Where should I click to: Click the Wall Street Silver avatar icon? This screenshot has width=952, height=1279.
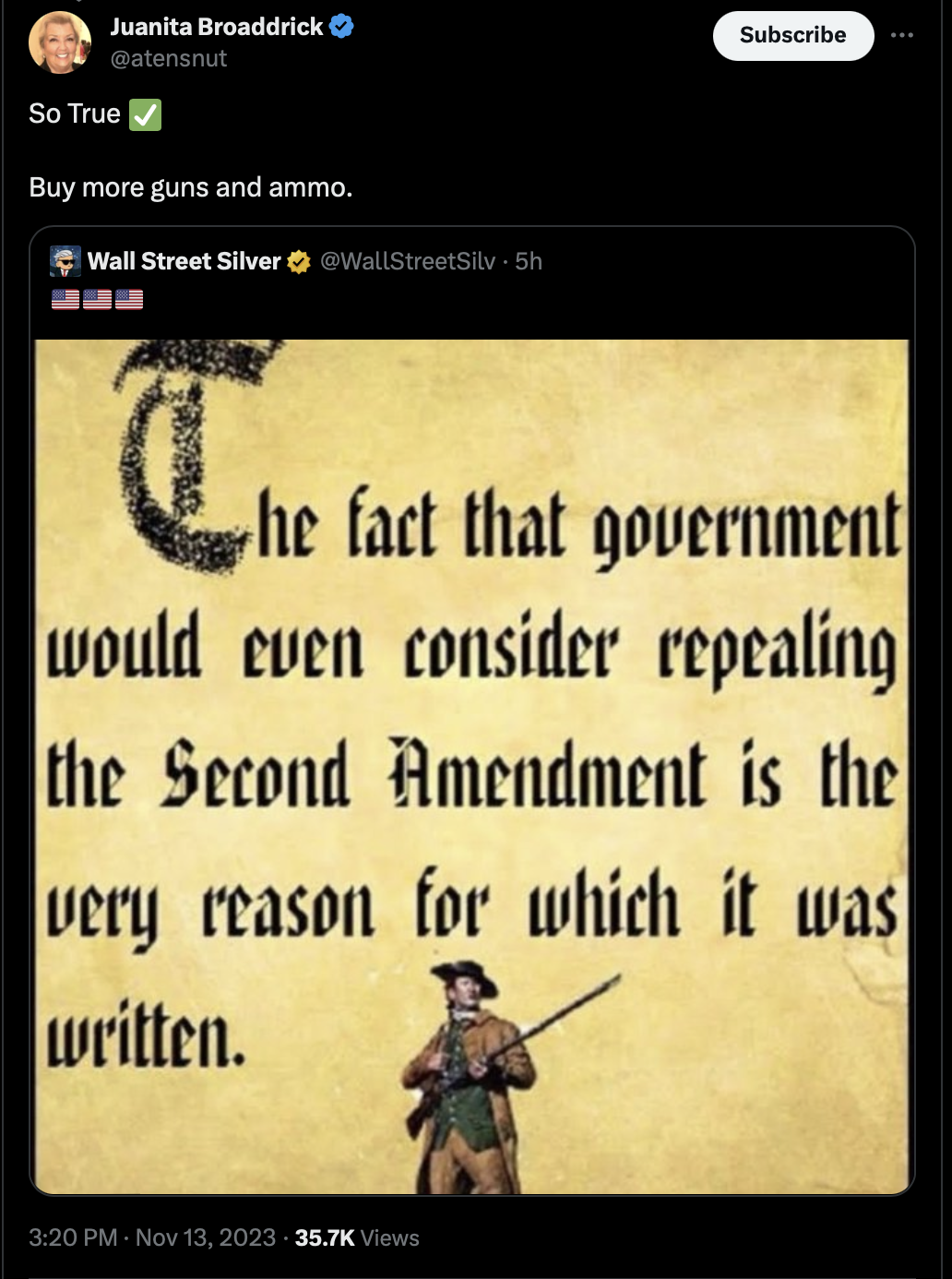[65, 261]
